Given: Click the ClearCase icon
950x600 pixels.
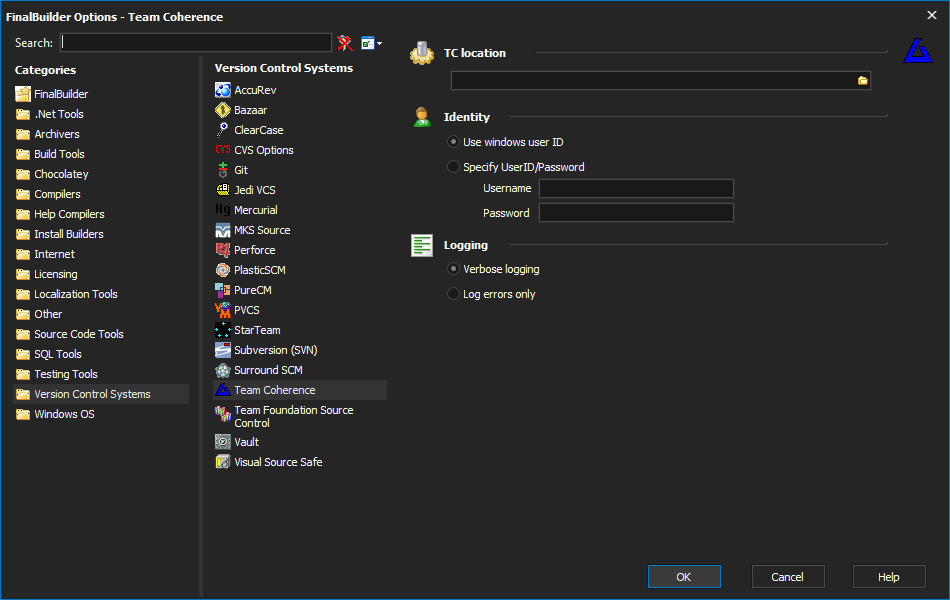Looking at the screenshot, I should [222, 130].
